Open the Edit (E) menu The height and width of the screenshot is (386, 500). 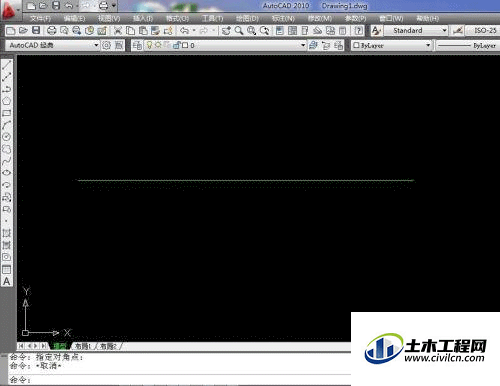pyautogui.click(x=74, y=19)
